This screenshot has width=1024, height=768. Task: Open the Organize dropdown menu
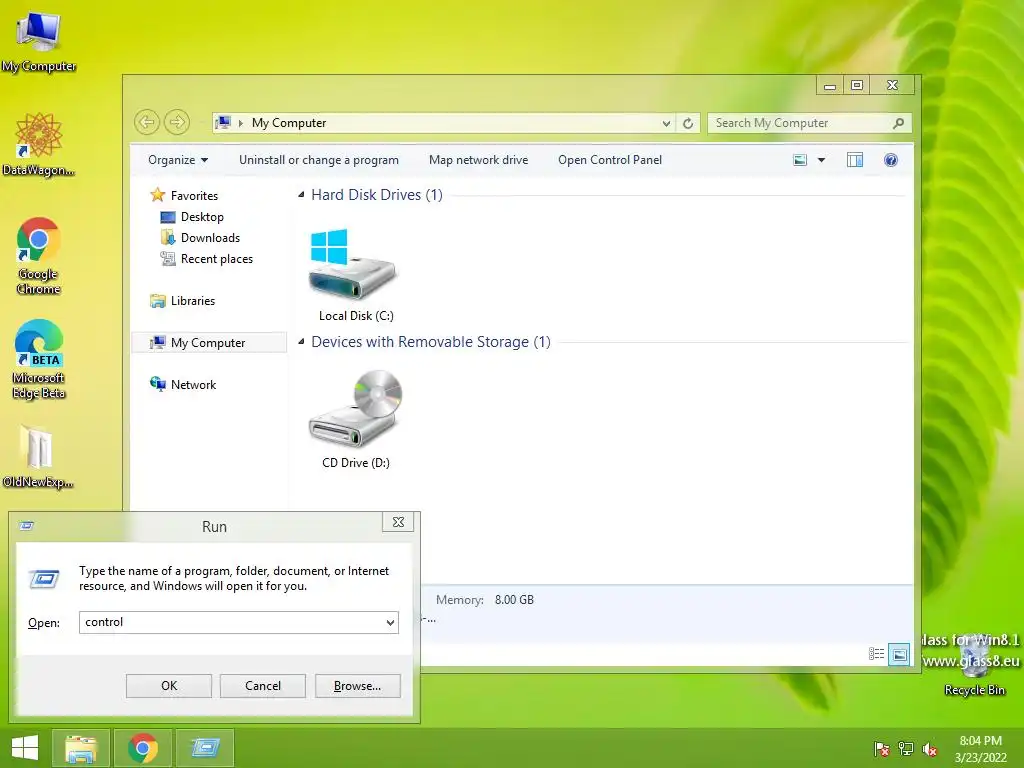[x=178, y=160]
